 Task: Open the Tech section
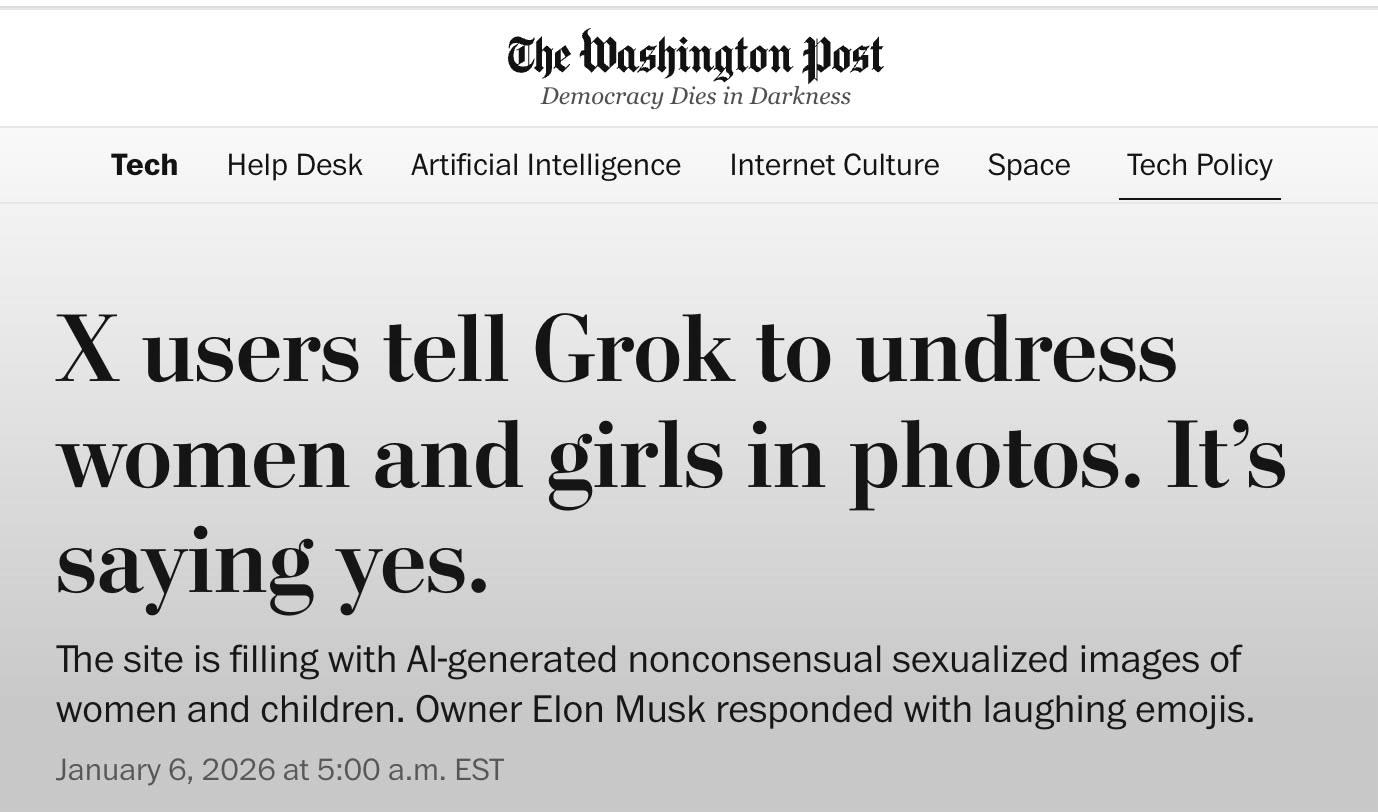[144, 165]
